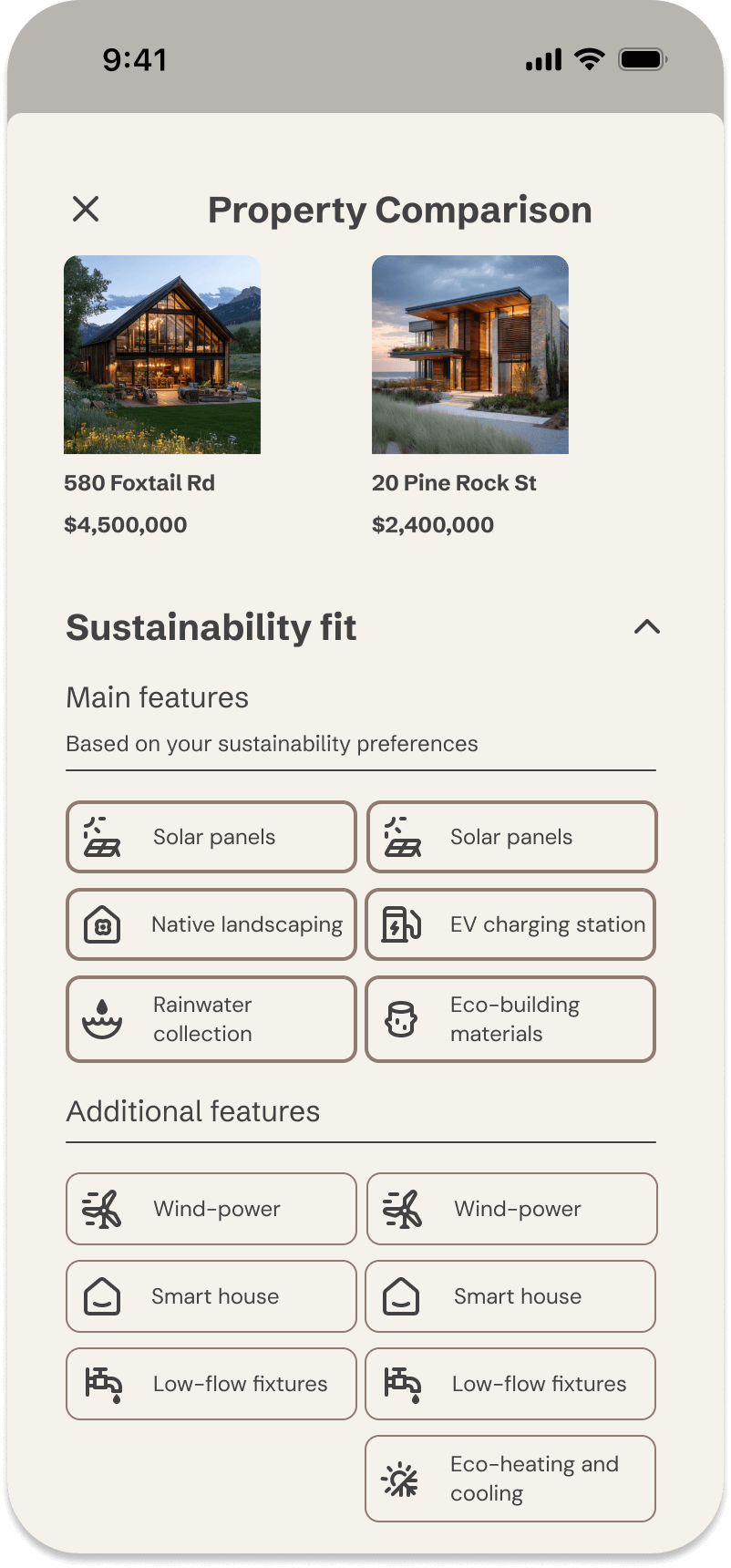
Task: Close the Property Comparison screen
Action: coord(86,210)
